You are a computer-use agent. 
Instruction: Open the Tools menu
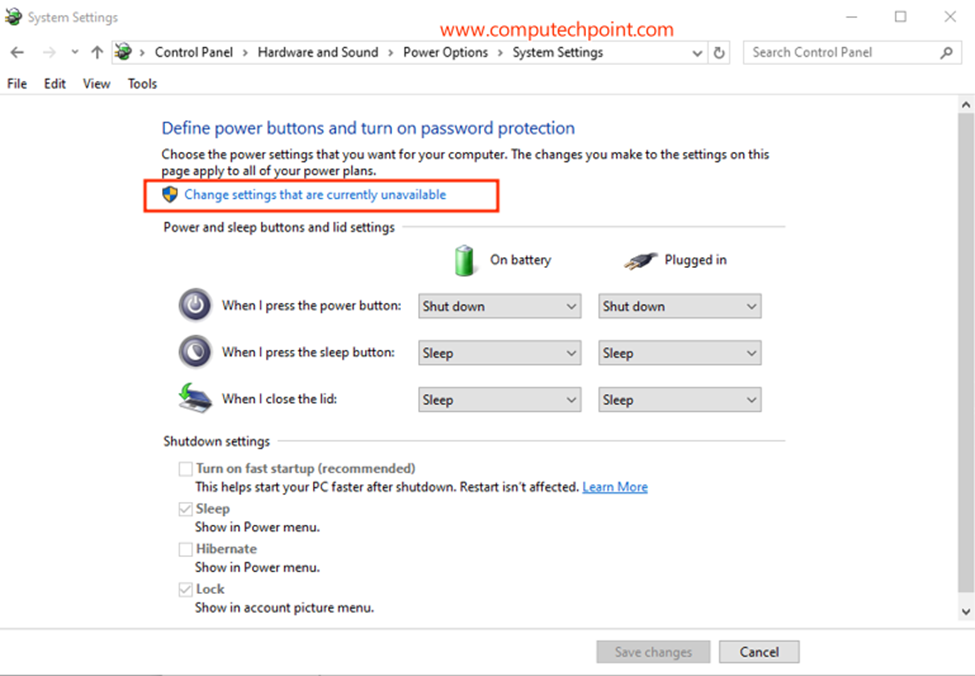[142, 83]
